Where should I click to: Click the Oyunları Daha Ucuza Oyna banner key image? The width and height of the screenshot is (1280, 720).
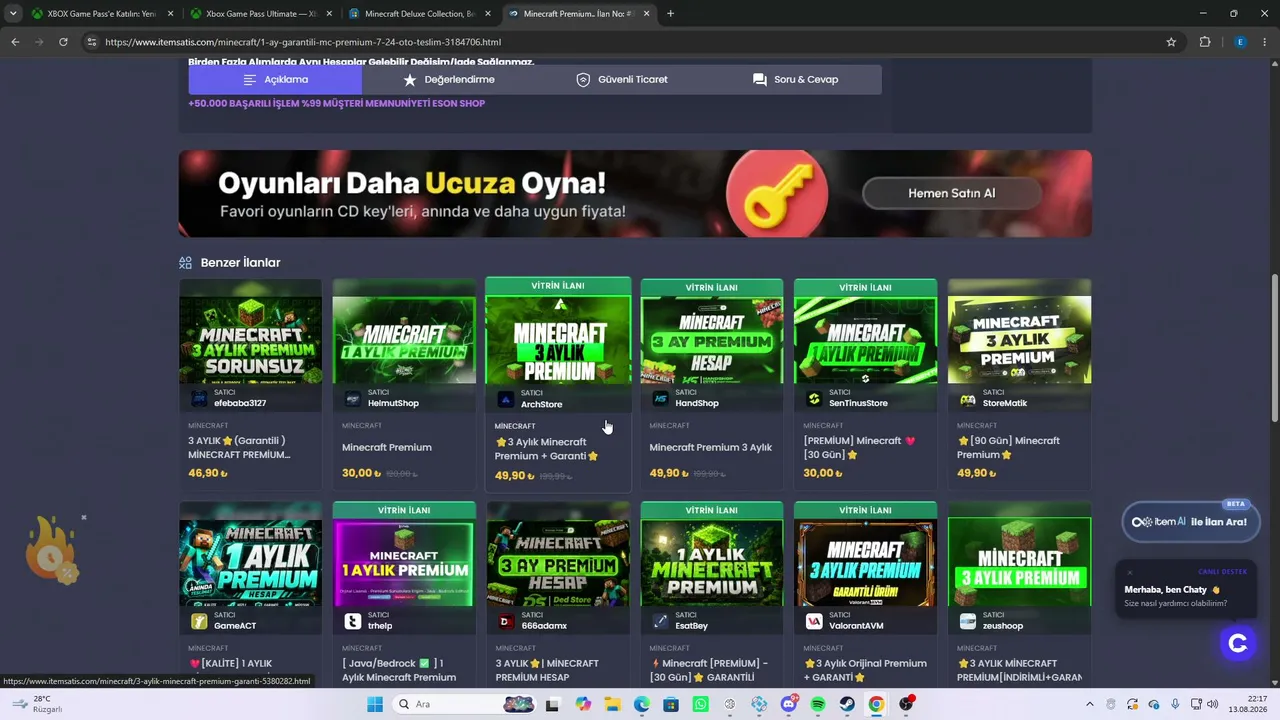pyautogui.click(x=777, y=194)
